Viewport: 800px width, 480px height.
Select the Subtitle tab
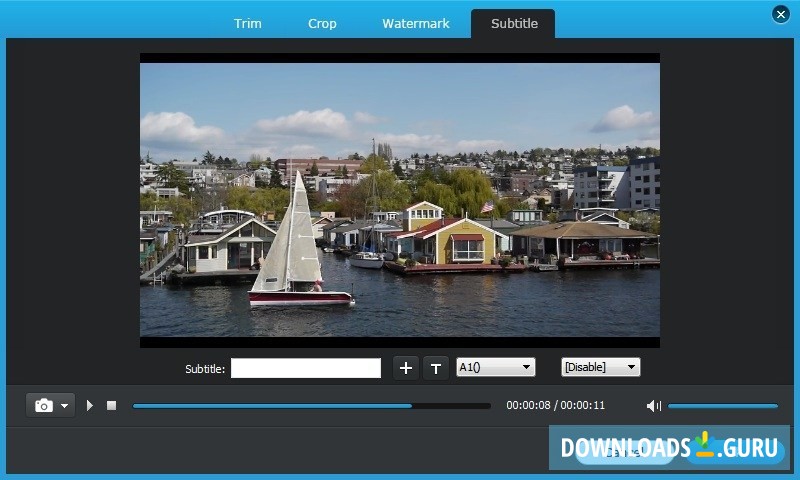tap(514, 23)
